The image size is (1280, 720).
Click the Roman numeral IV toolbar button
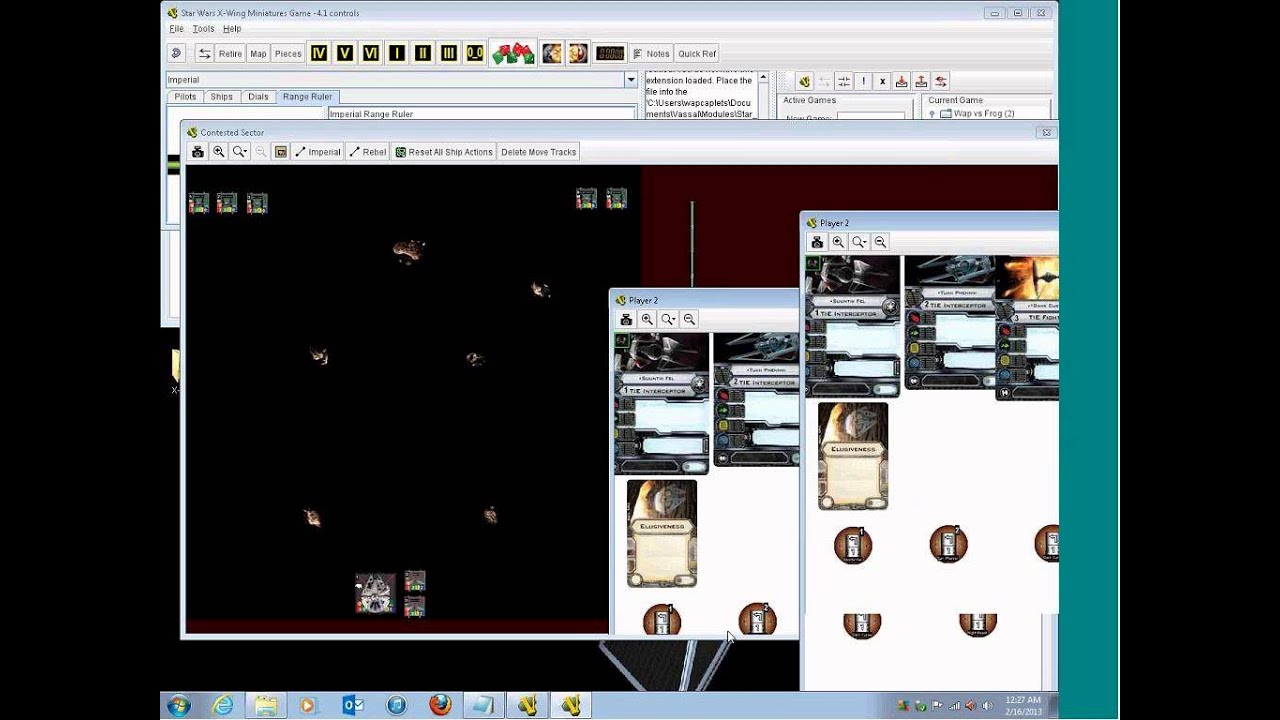pyautogui.click(x=319, y=54)
